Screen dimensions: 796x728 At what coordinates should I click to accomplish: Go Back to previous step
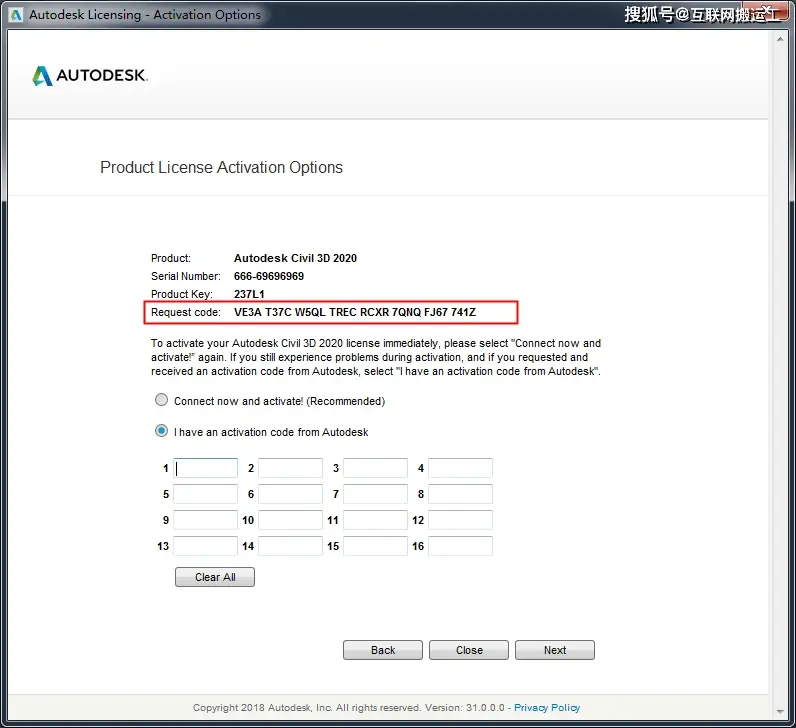click(x=383, y=650)
